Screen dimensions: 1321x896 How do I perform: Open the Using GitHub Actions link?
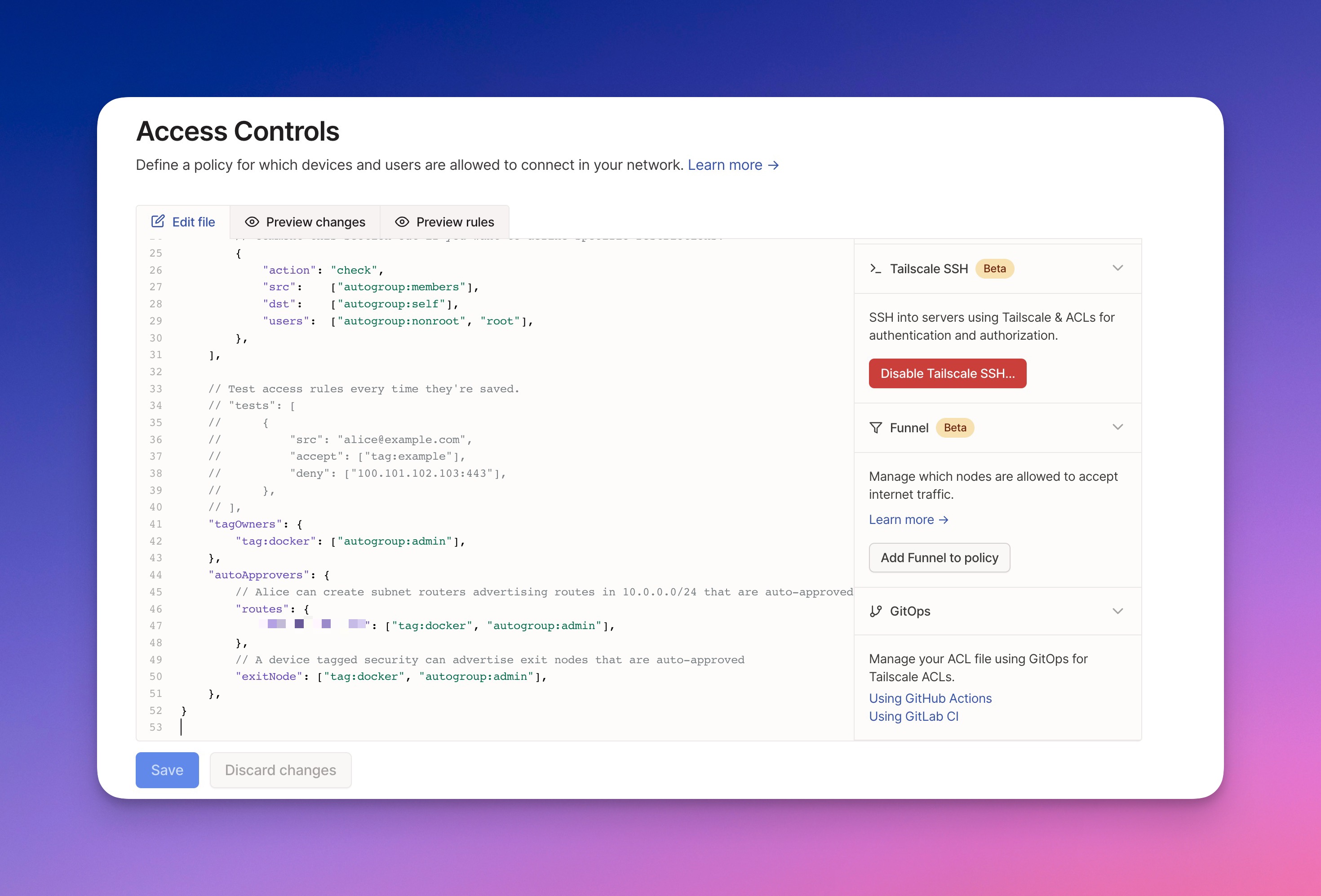pos(930,698)
